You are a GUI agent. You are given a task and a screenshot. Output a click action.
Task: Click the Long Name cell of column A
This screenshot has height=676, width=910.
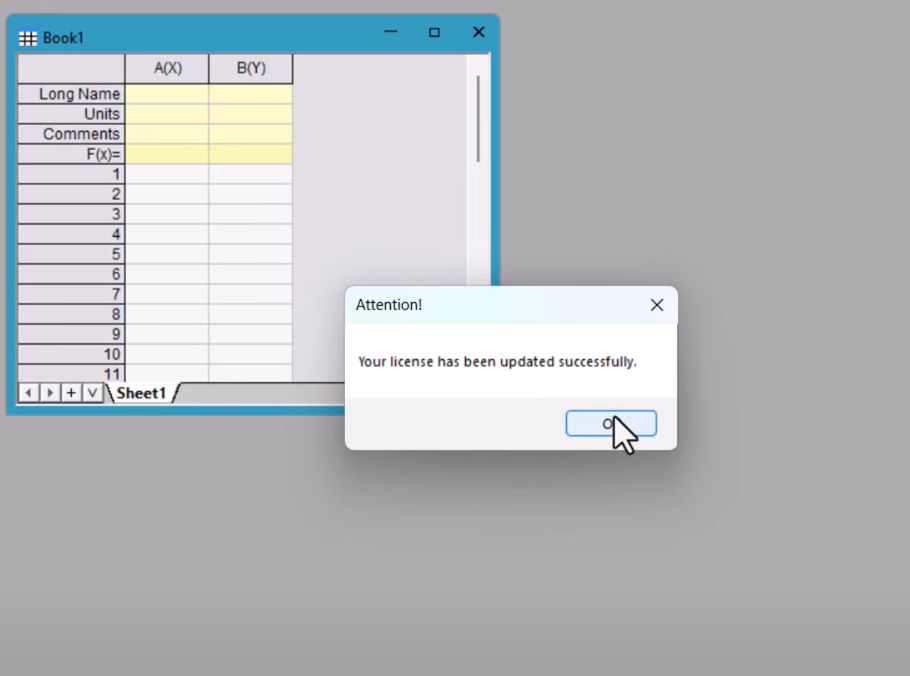point(167,94)
